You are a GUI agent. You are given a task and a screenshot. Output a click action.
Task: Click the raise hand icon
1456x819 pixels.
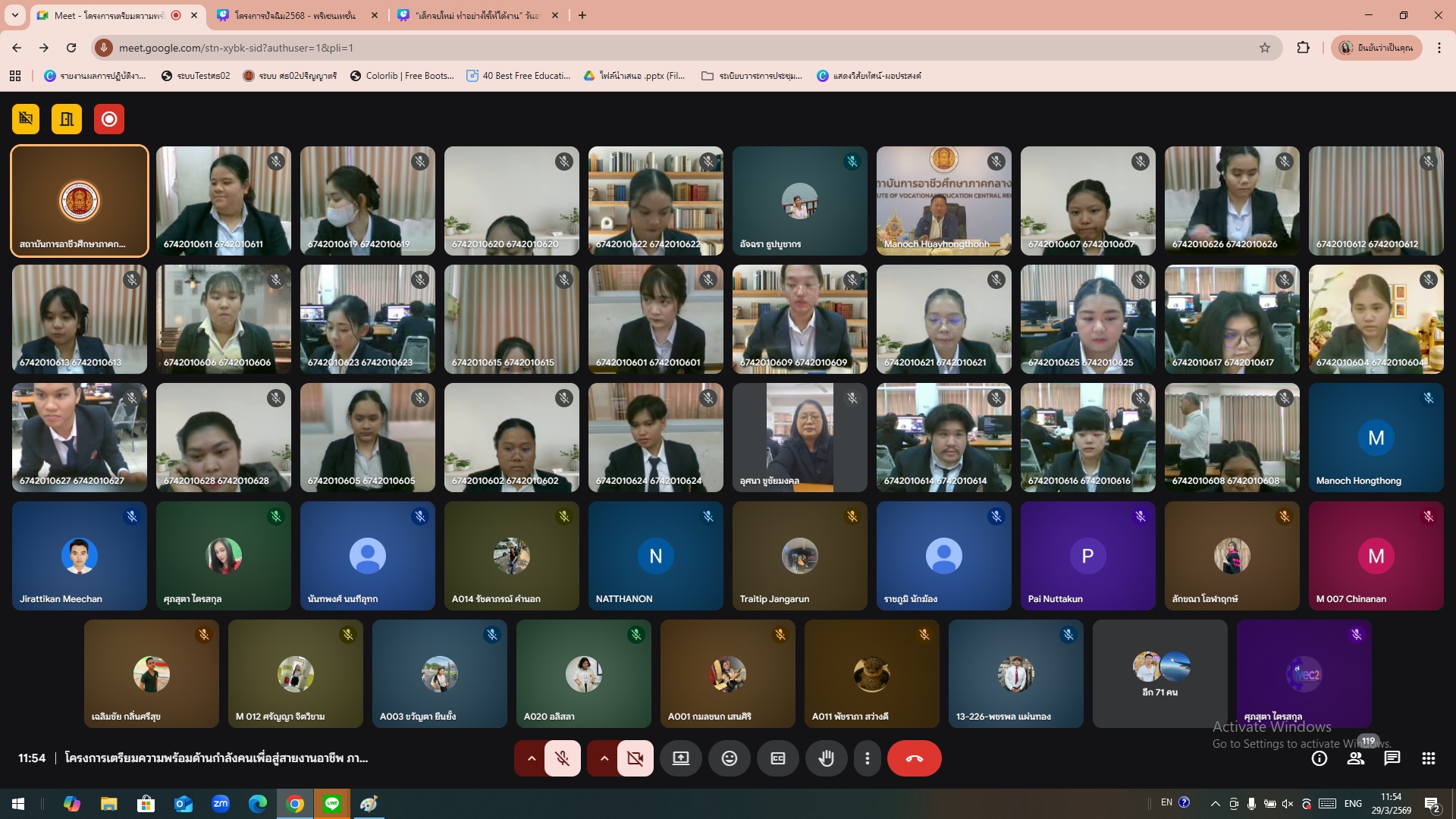[826, 758]
